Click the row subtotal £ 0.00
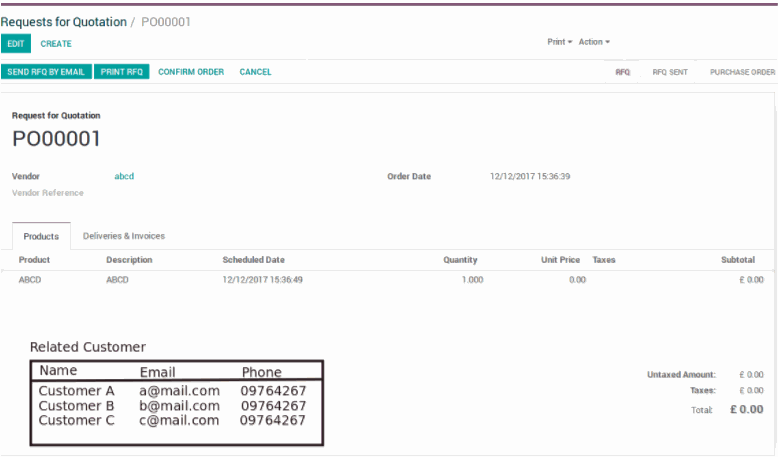This screenshot has height=457, width=778. coord(751,280)
